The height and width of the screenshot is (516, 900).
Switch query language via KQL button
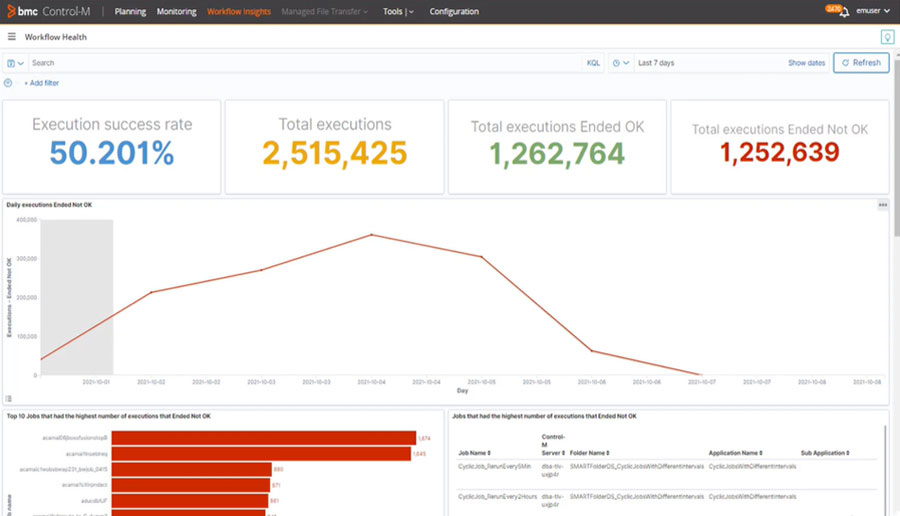593,63
